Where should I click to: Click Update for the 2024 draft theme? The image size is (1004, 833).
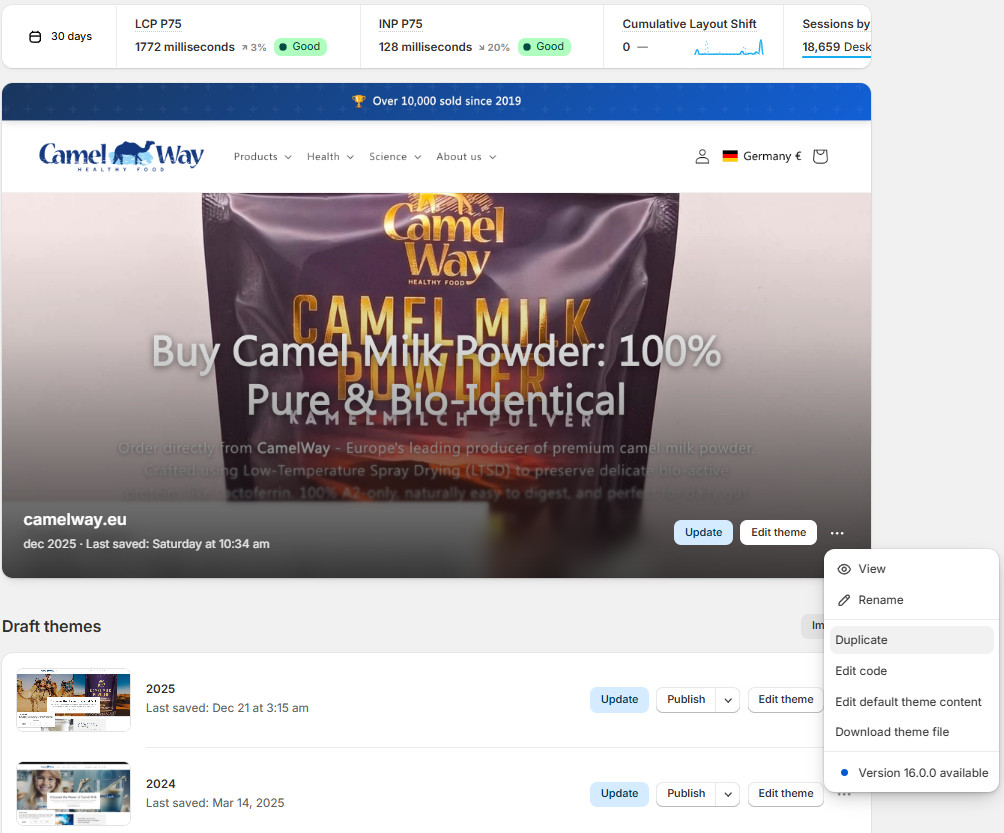click(x=619, y=794)
